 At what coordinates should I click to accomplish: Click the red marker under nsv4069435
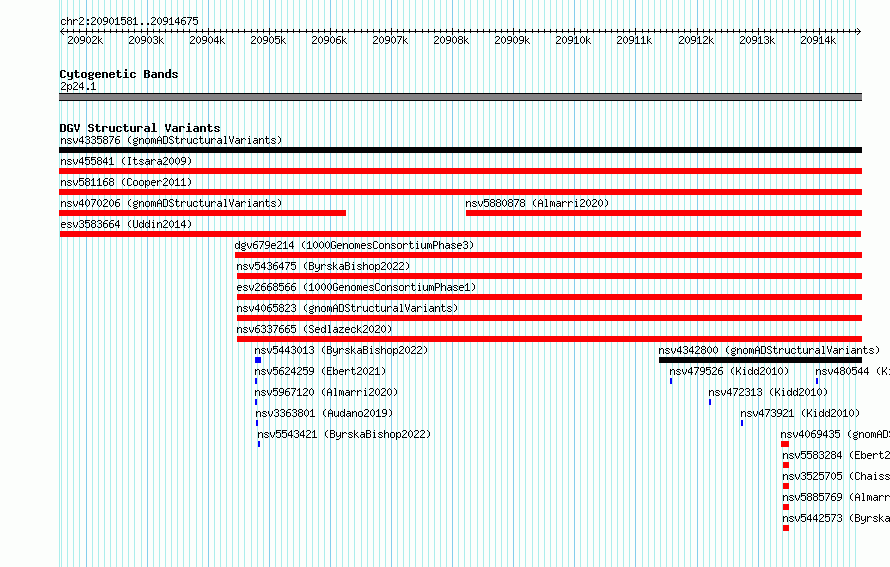click(785, 444)
